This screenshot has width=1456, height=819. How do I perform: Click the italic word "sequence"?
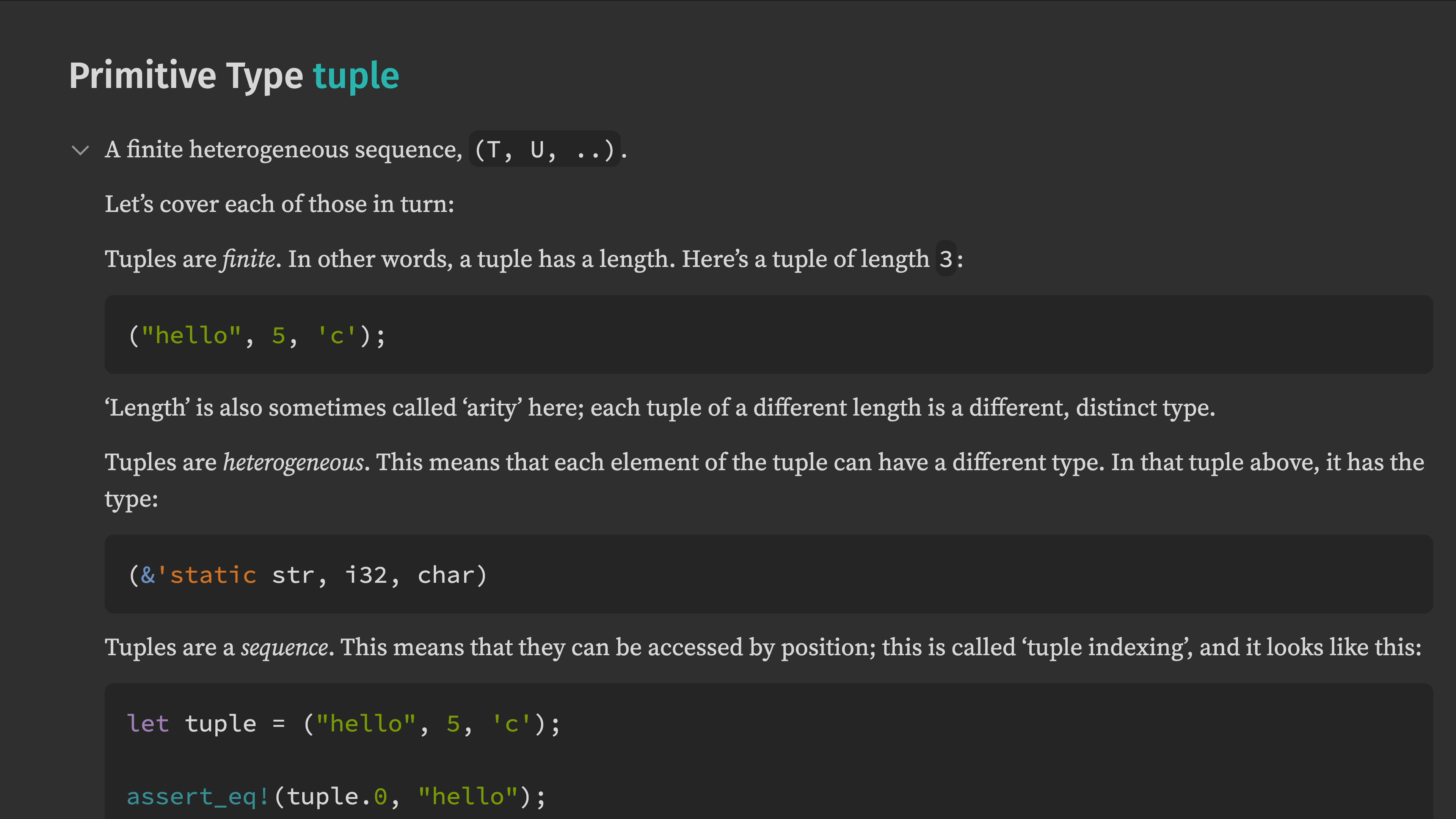284,648
